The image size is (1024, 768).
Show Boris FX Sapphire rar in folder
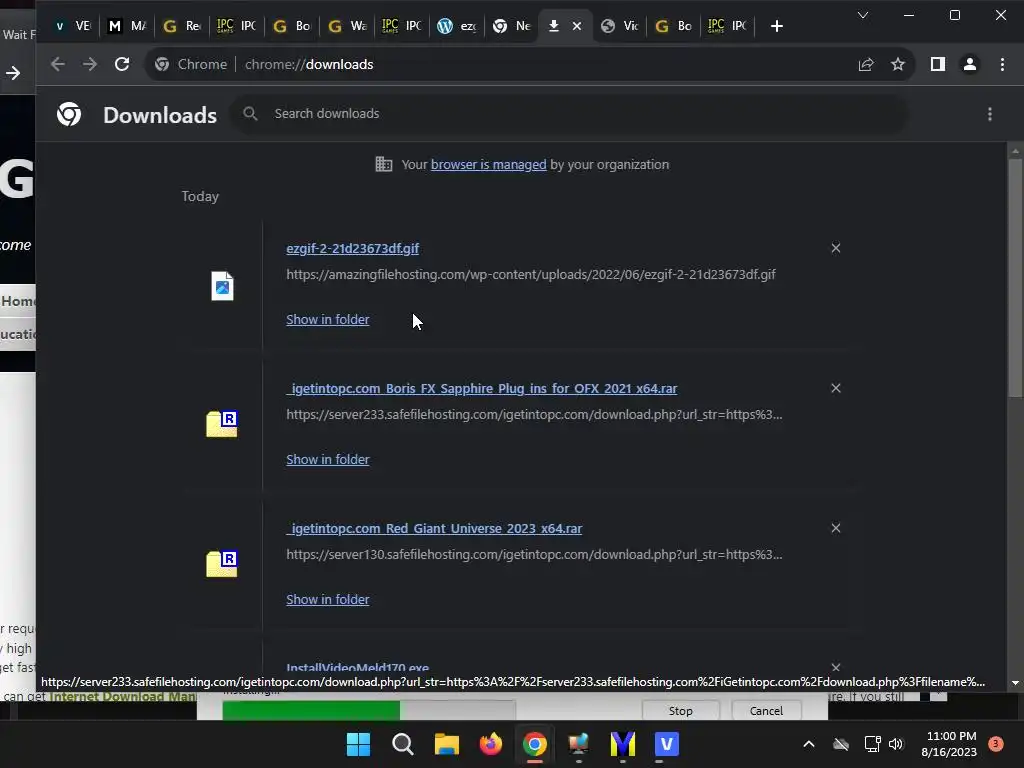click(328, 459)
